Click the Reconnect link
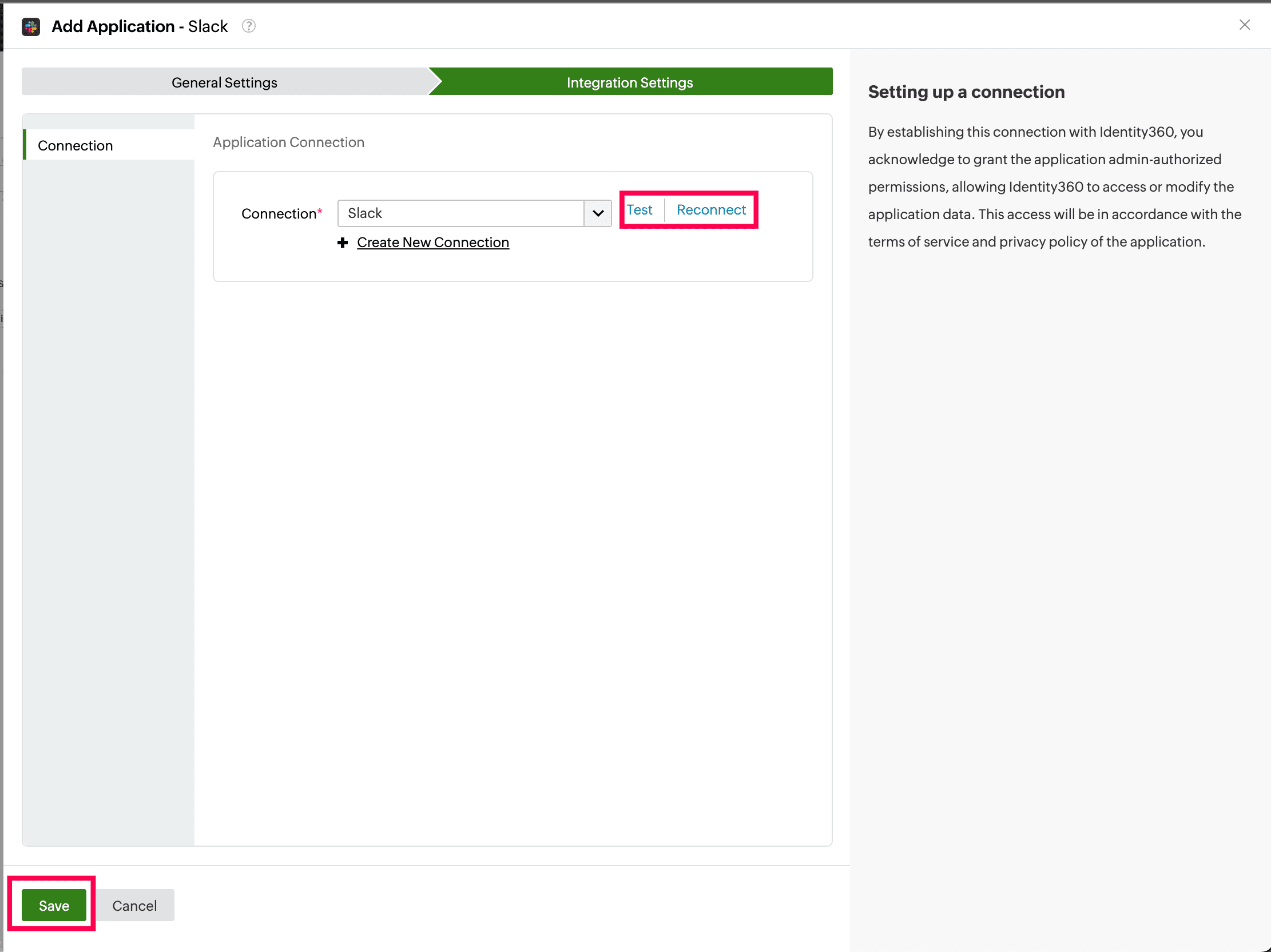The image size is (1271, 952). 711,210
